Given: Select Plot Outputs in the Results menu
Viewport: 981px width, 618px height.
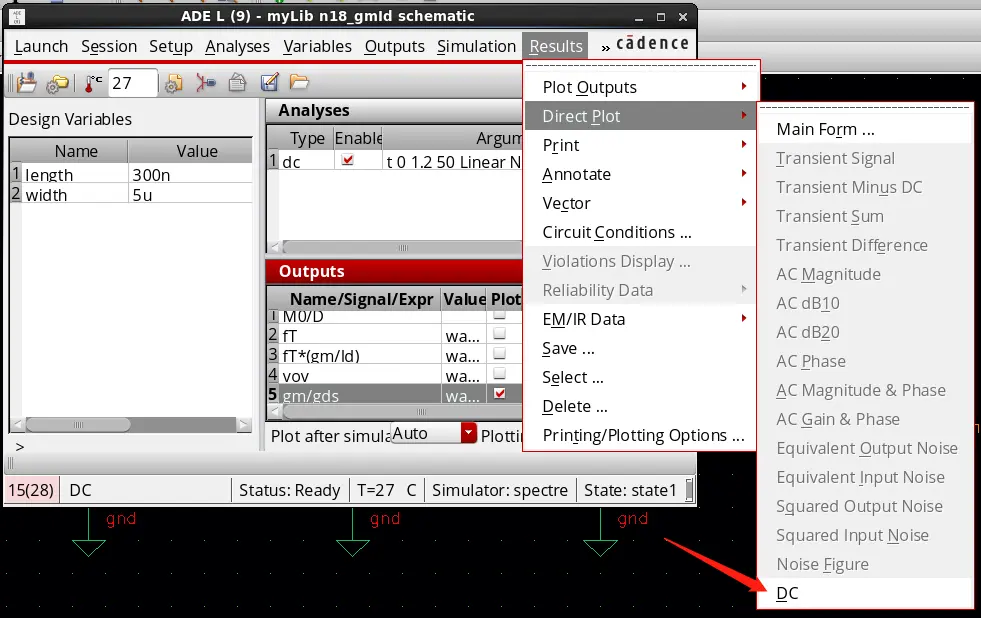Looking at the screenshot, I should 639,87.
